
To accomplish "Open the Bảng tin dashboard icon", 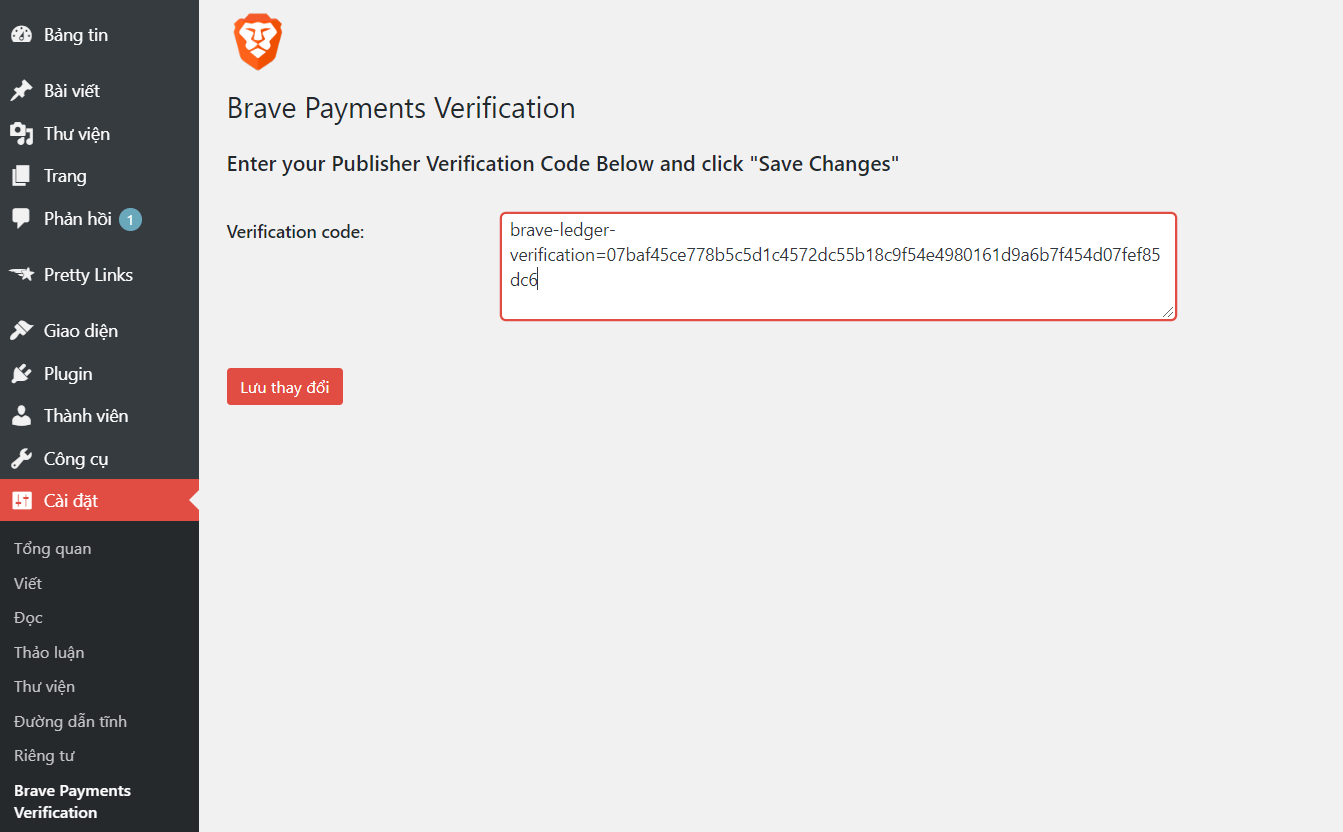I will click(21, 35).
